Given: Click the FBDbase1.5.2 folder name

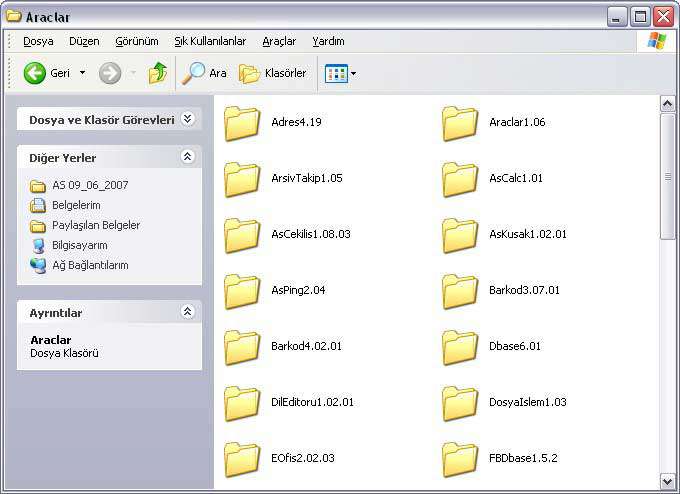Looking at the screenshot, I should point(523,458).
